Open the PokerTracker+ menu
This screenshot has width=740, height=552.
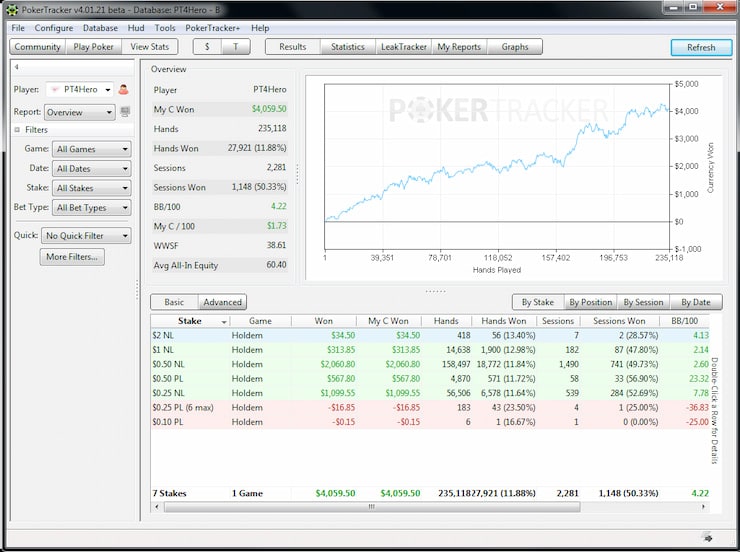(212, 28)
